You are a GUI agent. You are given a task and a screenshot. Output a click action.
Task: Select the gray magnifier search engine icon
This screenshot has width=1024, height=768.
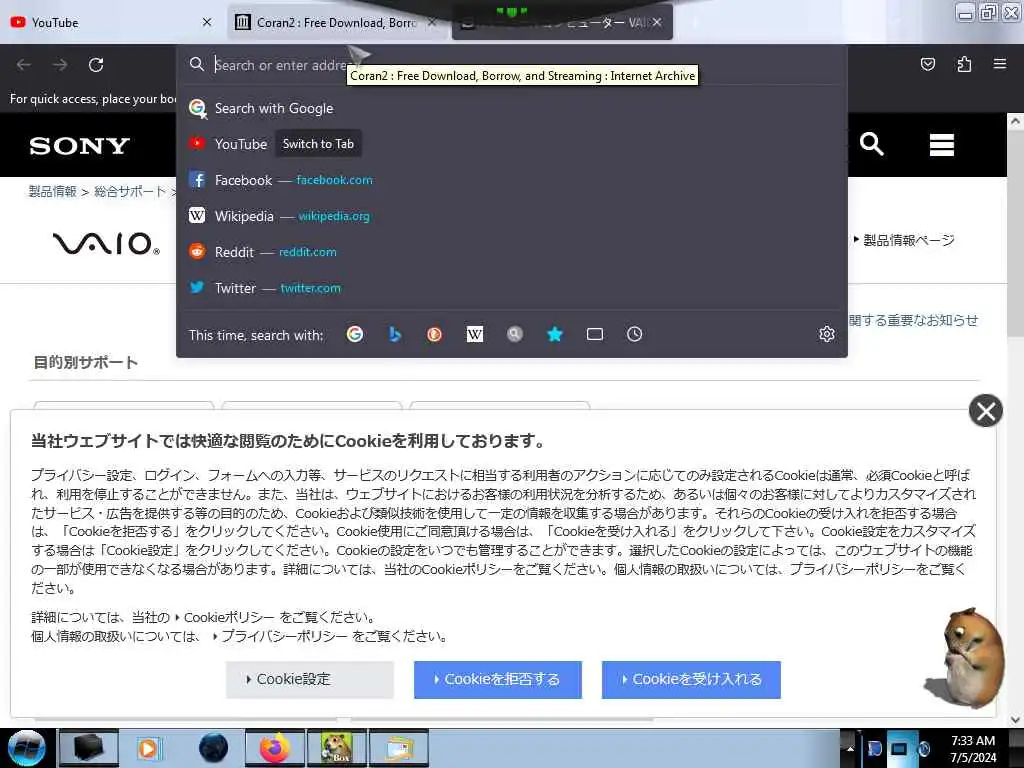(515, 334)
